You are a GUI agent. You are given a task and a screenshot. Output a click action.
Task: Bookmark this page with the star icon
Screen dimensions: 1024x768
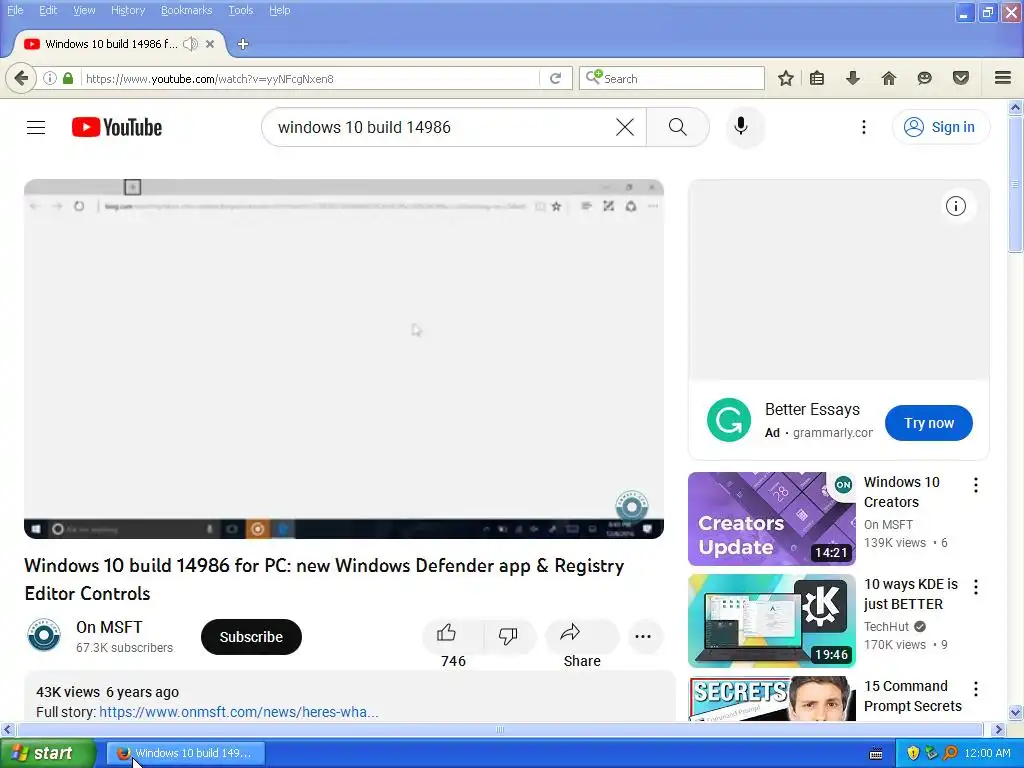pos(786,78)
